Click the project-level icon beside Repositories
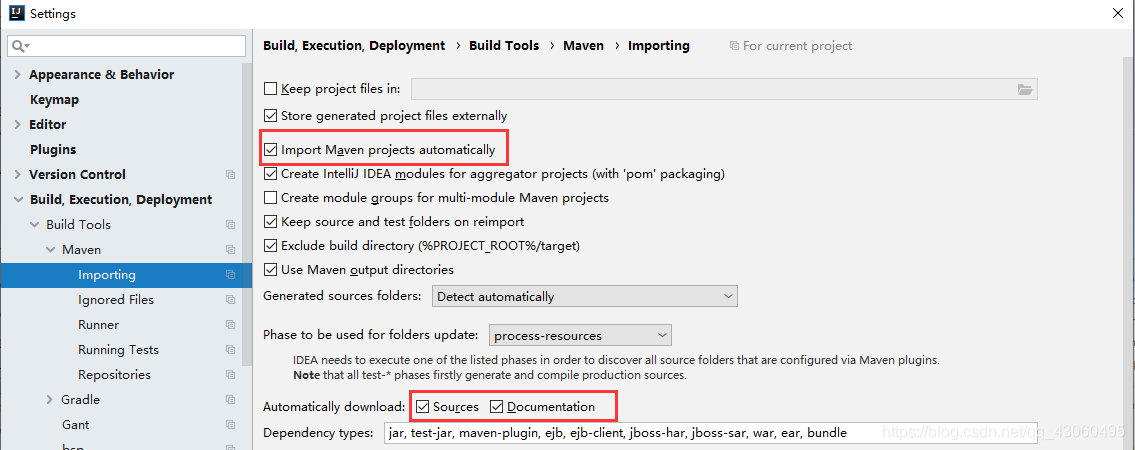1135x450 pixels. [x=230, y=375]
